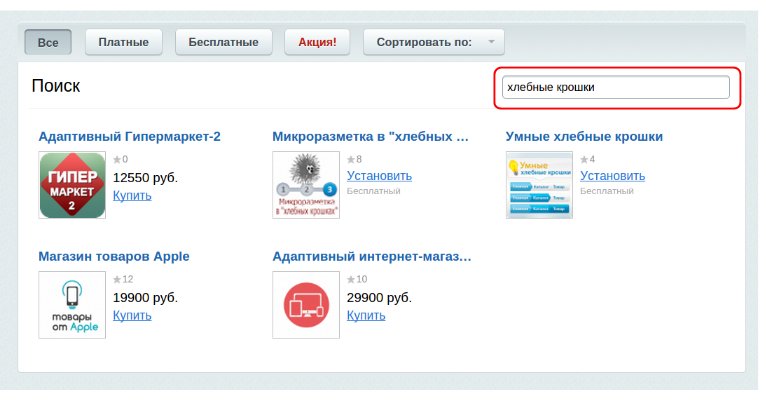Click the star rating of Адаптивный Гипермаркет-2
This screenshot has width=766, height=407.
[120, 159]
